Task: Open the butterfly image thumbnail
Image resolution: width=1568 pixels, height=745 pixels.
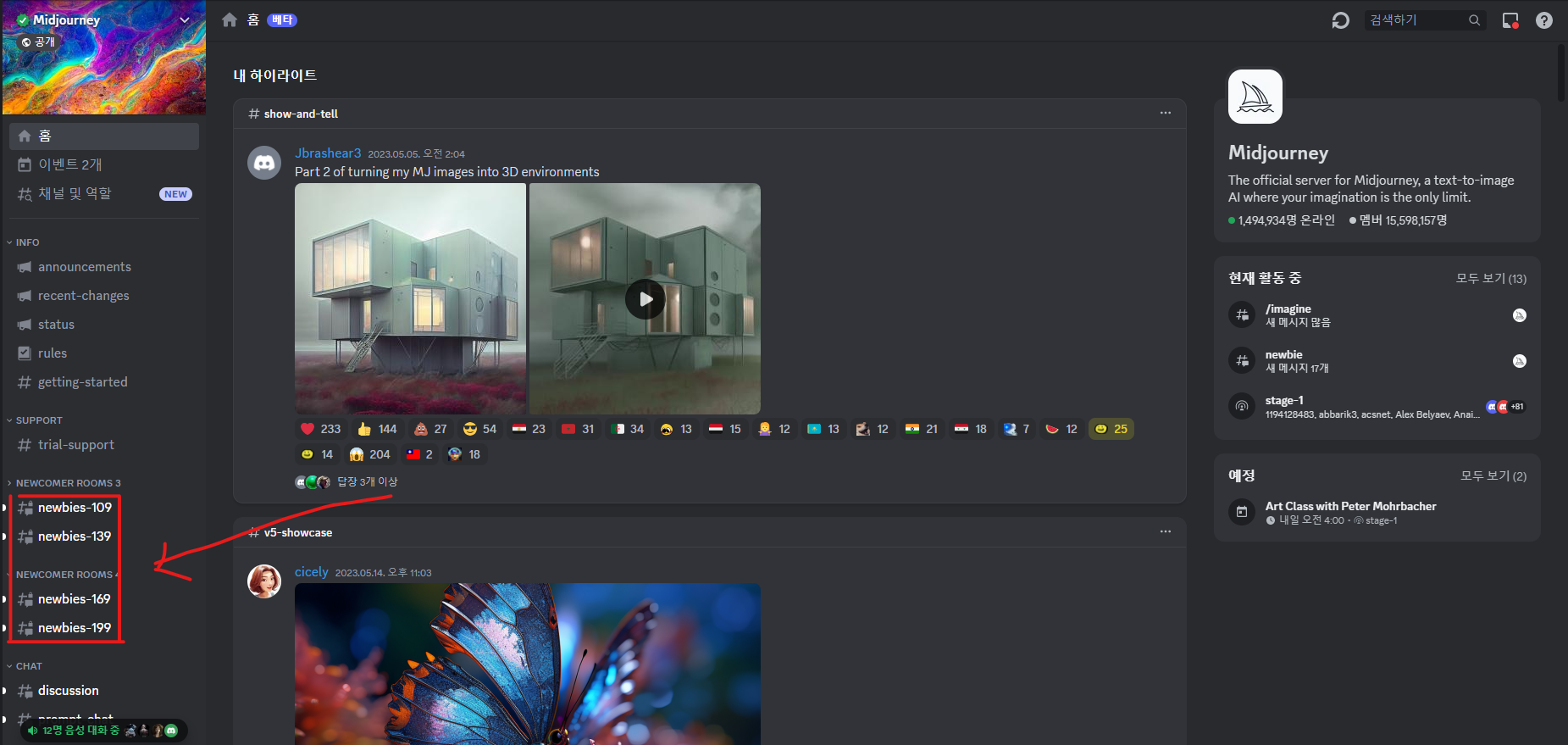Action: [528, 664]
